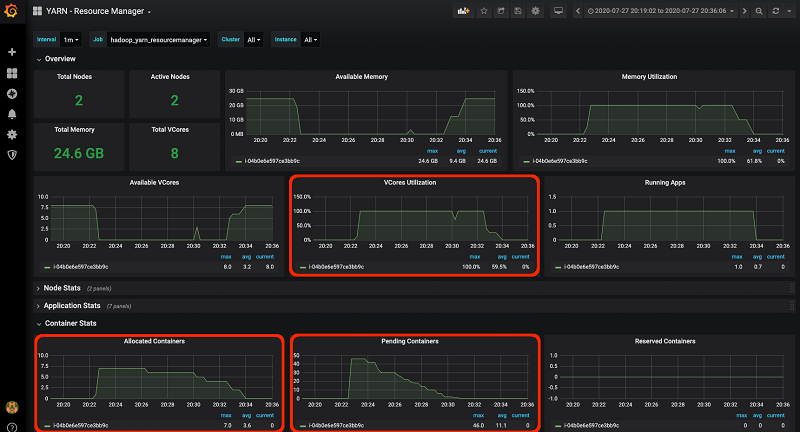
Task: Save the dashboard with floppy icon
Action: pos(518,11)
